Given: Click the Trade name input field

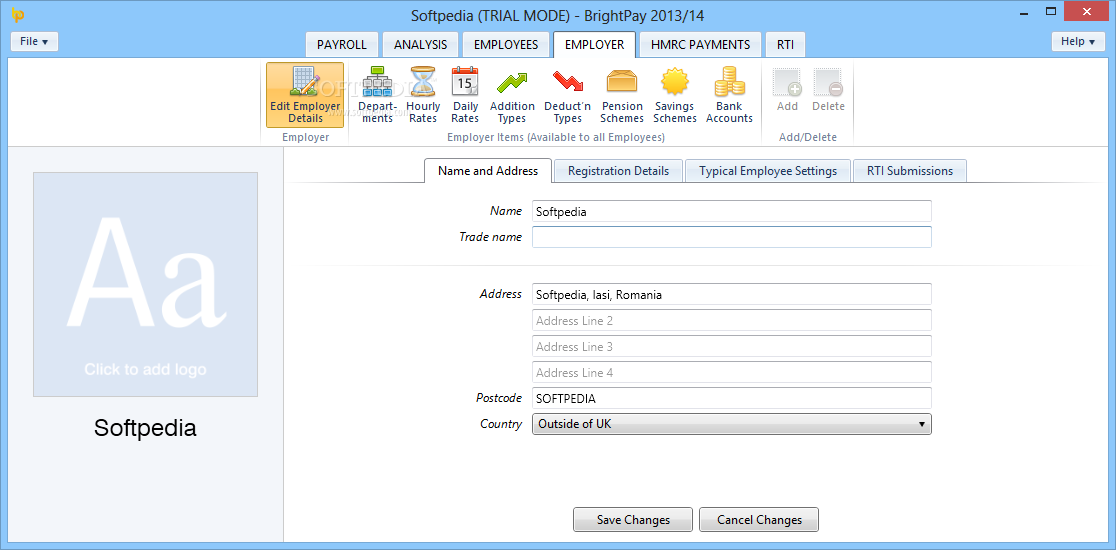Looking at the screenshot, I should click(732, 237).
